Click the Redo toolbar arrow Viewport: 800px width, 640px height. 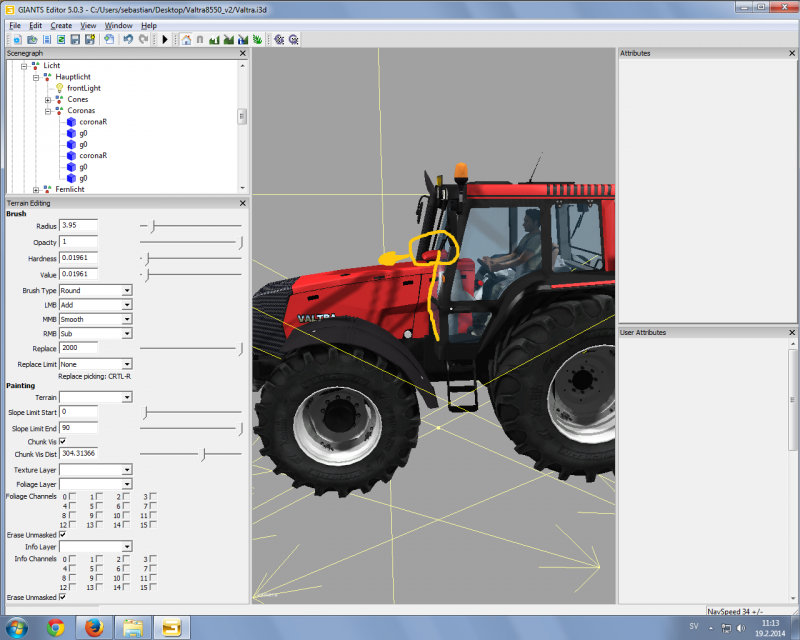click(143, 39)
